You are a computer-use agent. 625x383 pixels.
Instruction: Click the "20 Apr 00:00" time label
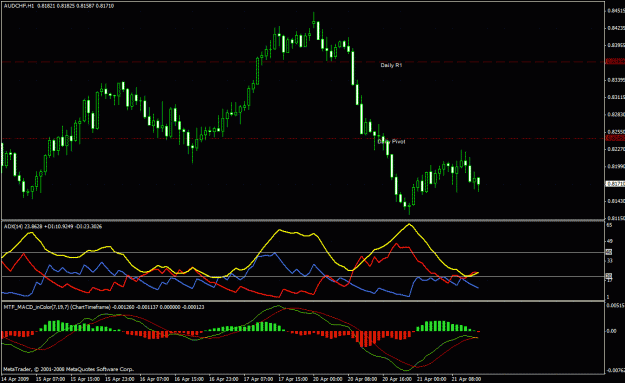pyautogui.click(x=328, y=379)
